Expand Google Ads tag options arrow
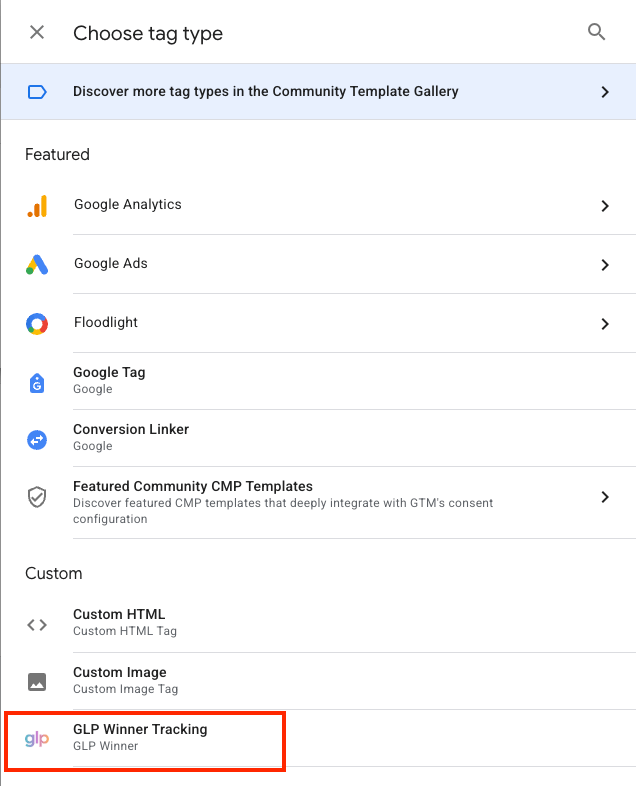The height and width of the screenshot is (786, 636). coord(604,265)
